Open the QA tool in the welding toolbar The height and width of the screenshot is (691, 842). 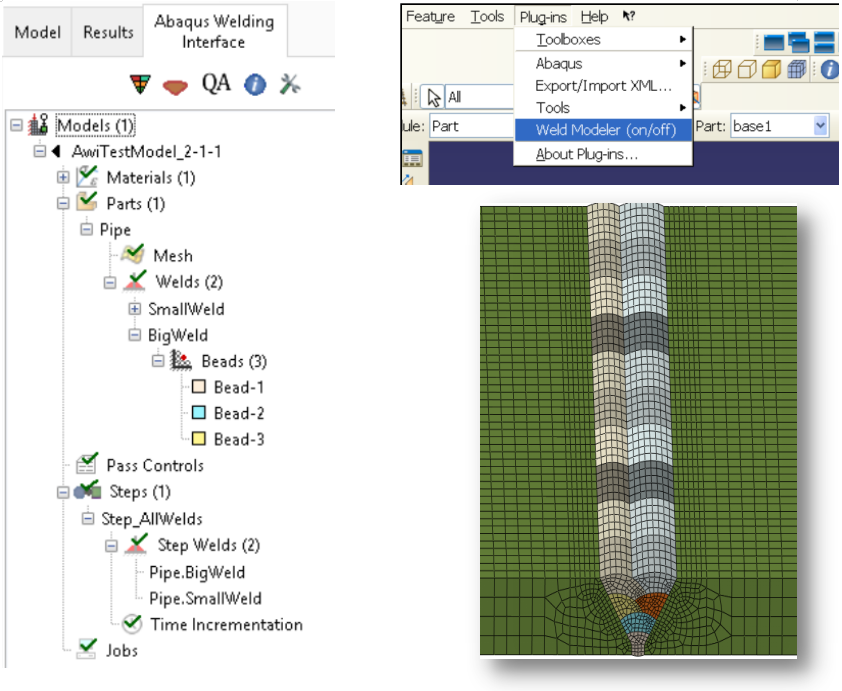point(216,84)
